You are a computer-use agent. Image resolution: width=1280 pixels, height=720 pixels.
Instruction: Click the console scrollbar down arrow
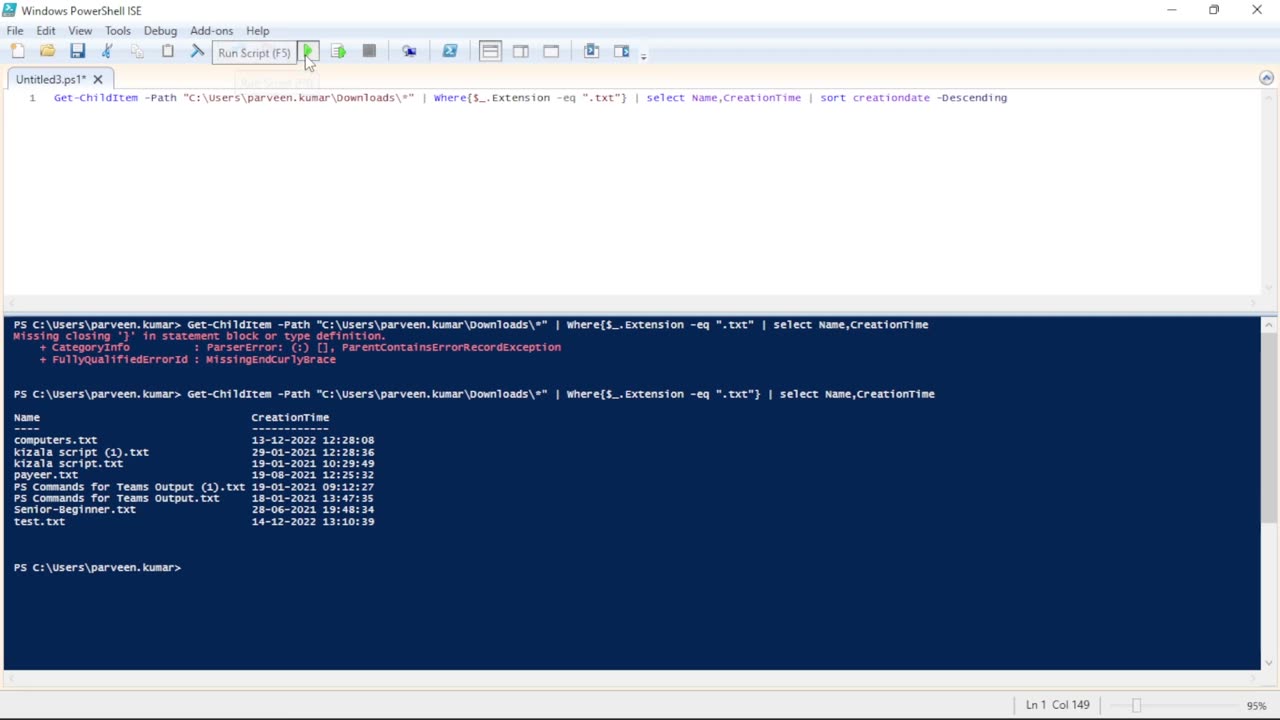click(x=1268, y=663)
